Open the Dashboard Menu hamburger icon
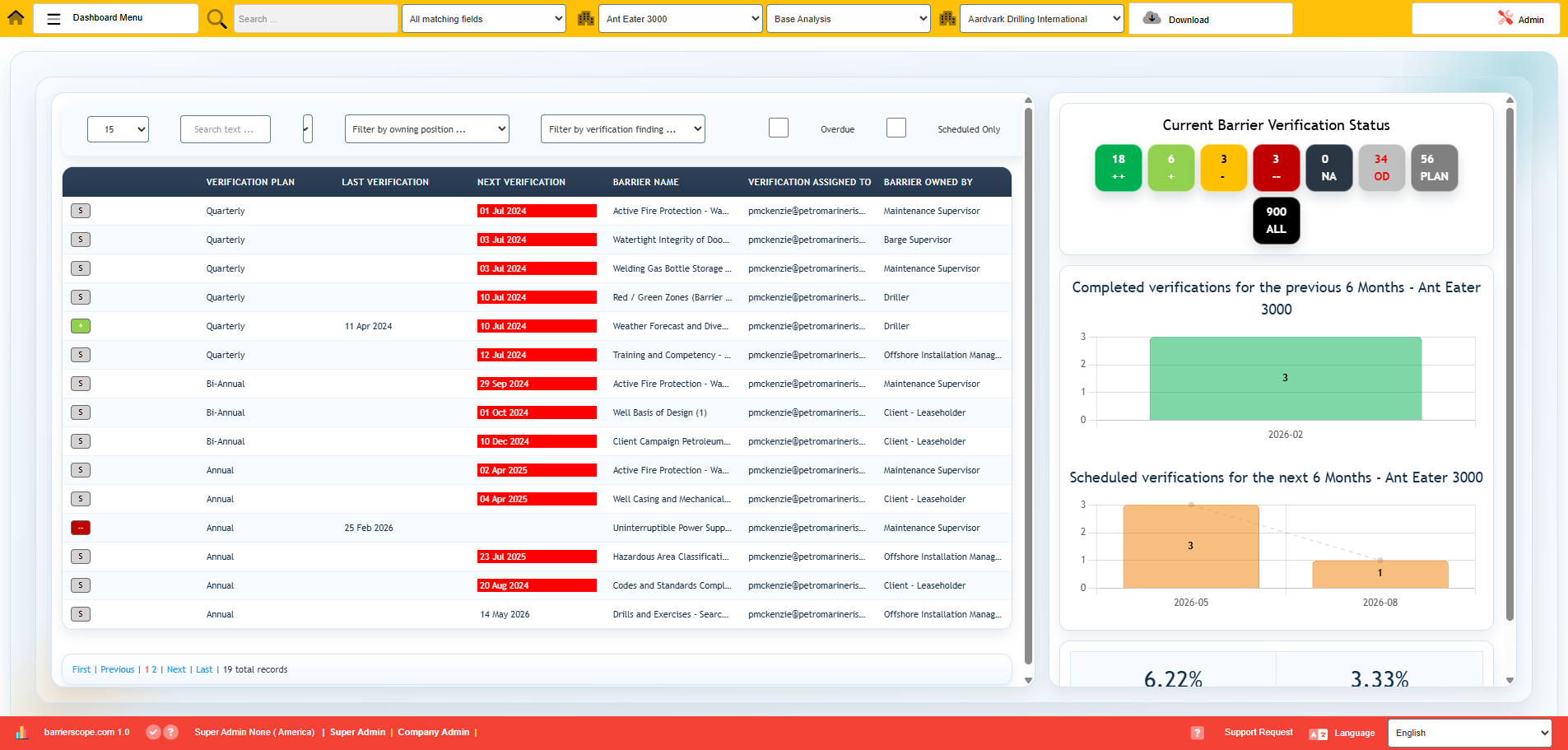Viewport: 1568px width, 750px height. (x=54, y=18)
